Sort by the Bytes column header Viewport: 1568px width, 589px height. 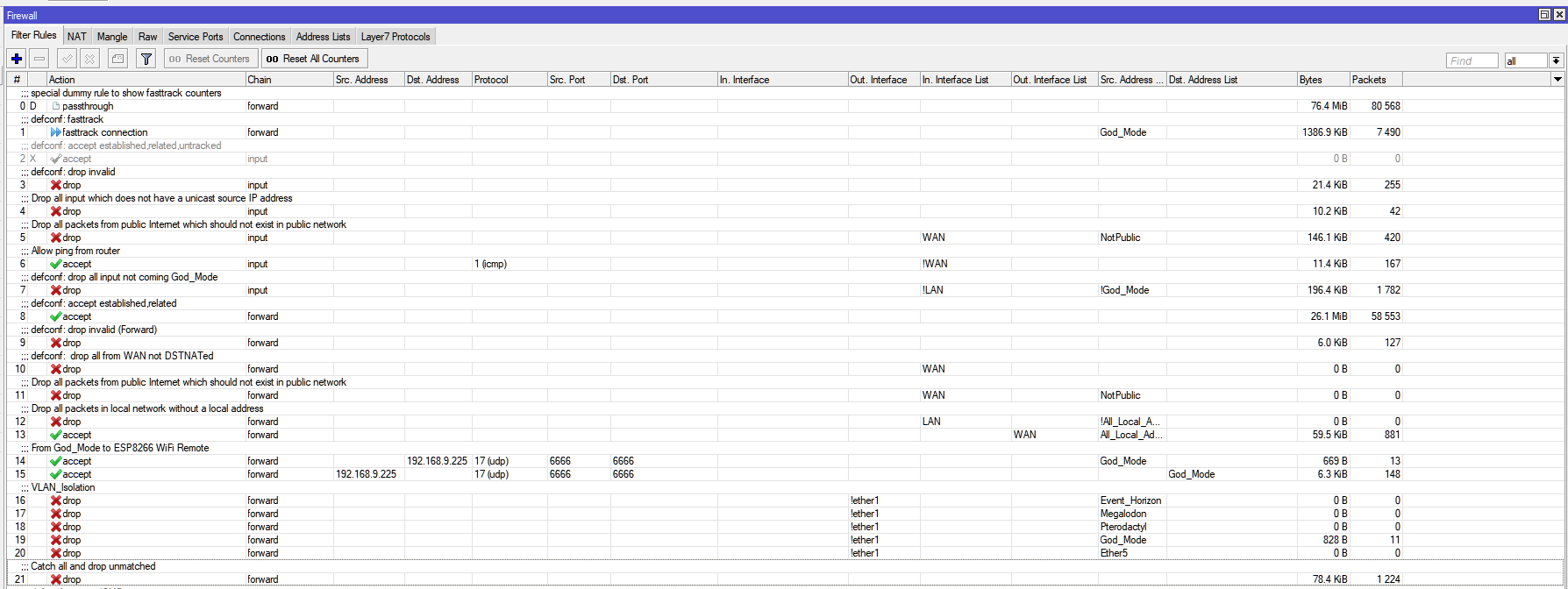[1322, 80]
